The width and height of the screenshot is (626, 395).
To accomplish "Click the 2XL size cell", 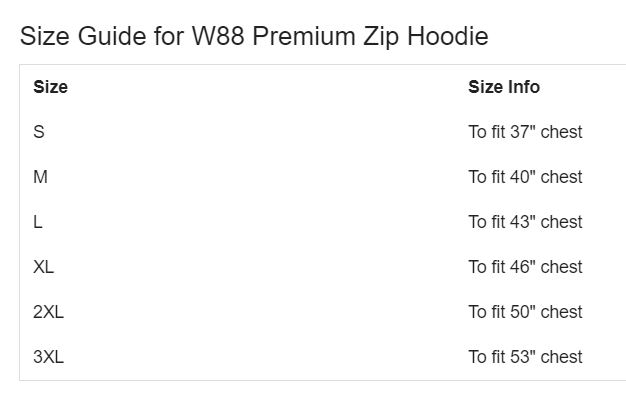I will click(x=48, y=312).
